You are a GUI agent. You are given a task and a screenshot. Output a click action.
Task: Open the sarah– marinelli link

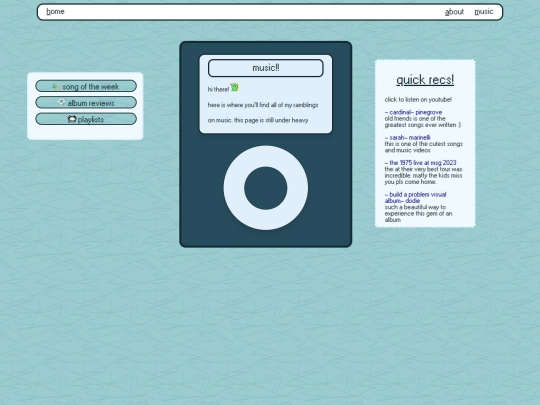[x=407, y=137]
